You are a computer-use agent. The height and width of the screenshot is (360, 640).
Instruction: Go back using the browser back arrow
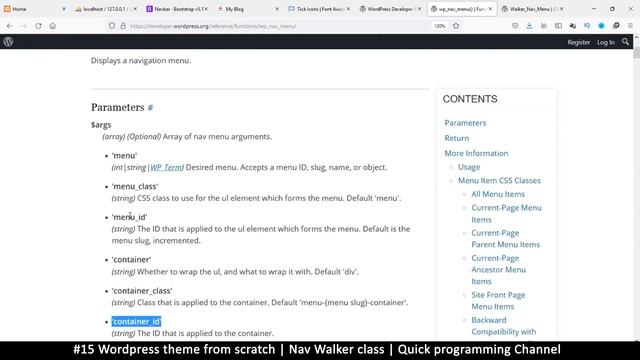tap(9, 26)
